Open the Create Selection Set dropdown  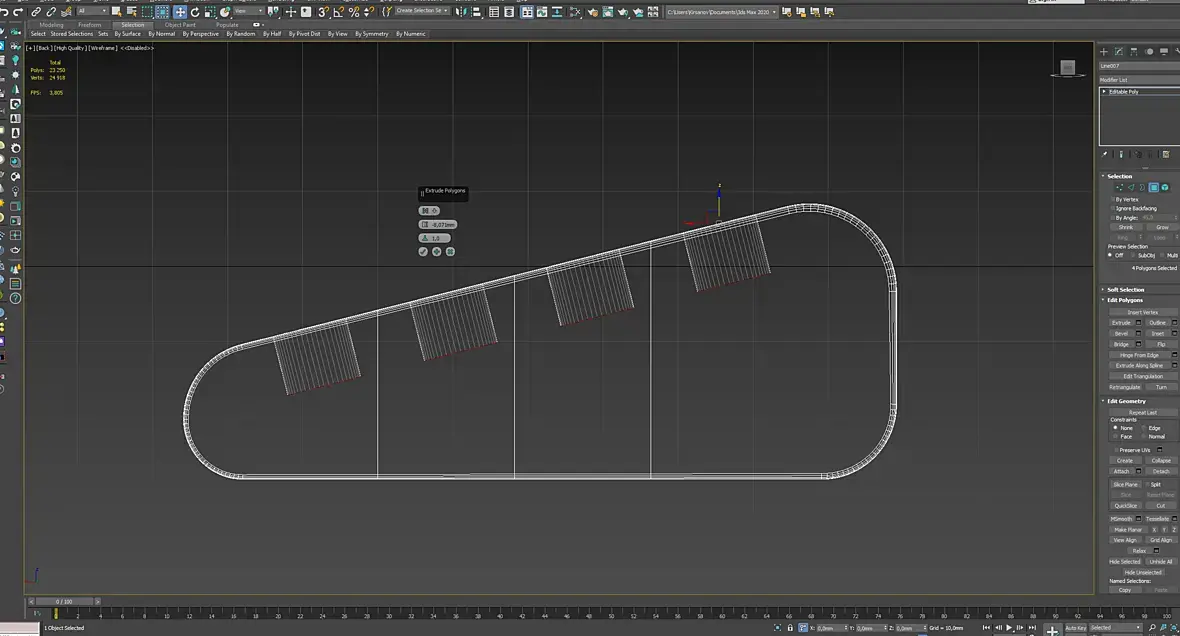tap(422, 11)
